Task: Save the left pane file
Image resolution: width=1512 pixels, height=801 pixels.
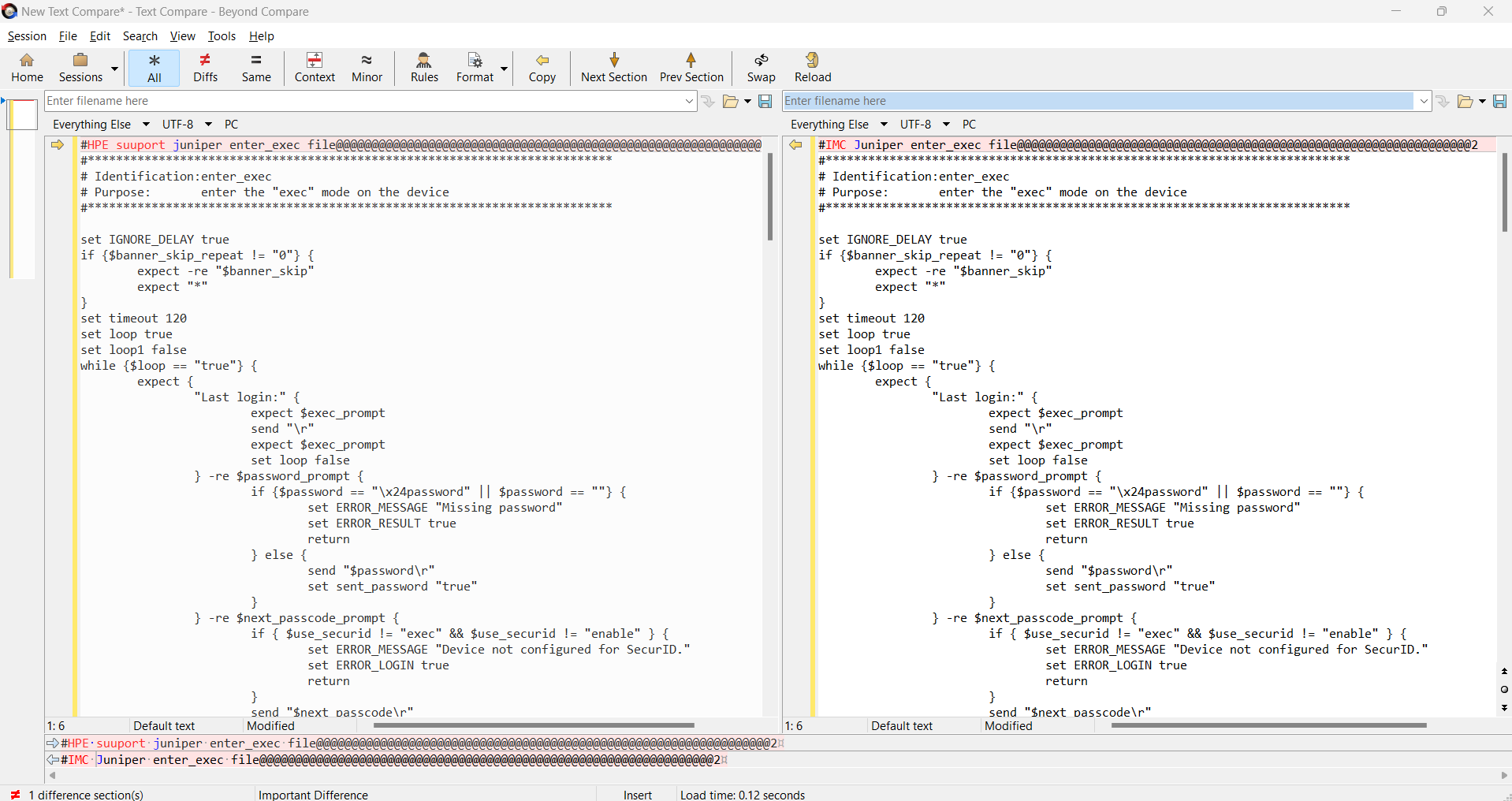Action: [765, 101]
